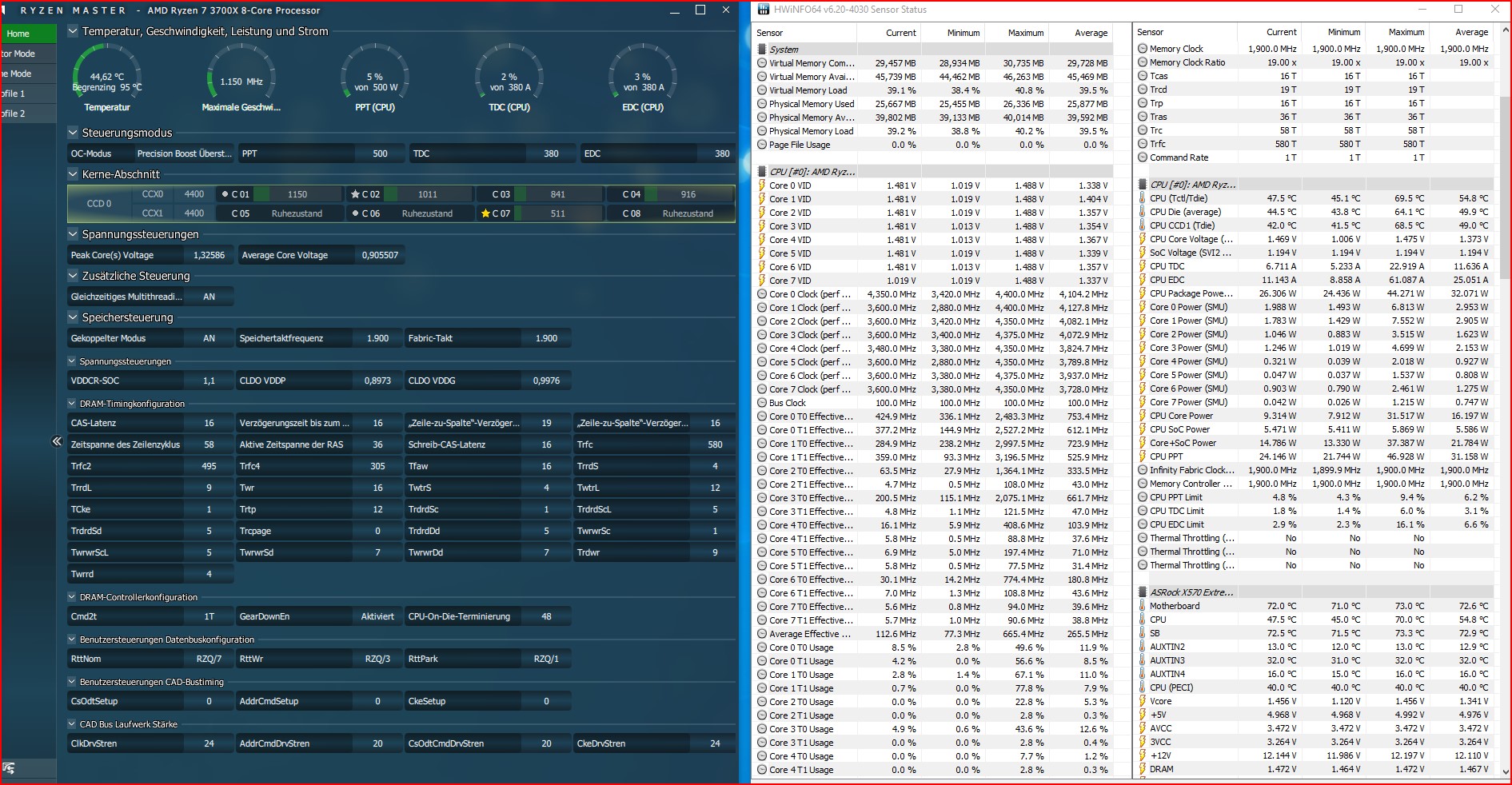Click the Peak Core(s) Voltage value 1,32586
The width and height of the screenshot is (1512, 785).
[209, 255]
